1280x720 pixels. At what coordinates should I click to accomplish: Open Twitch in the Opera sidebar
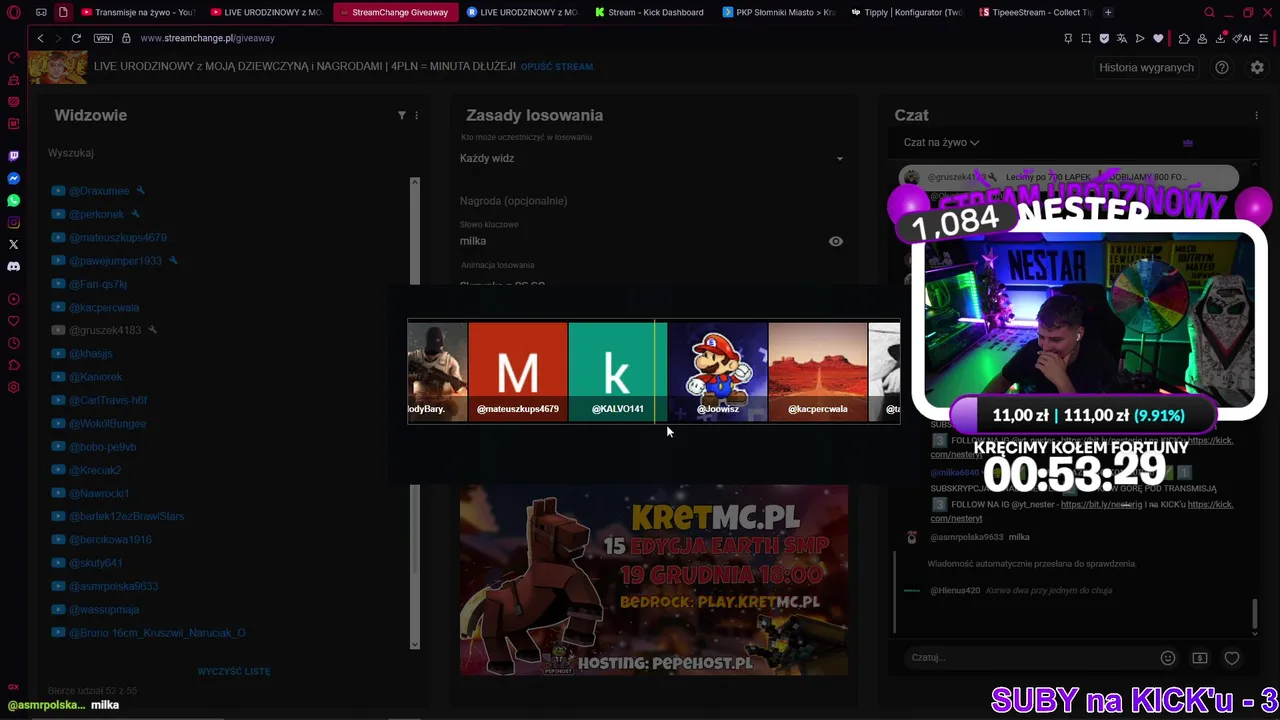click(14, 156)
